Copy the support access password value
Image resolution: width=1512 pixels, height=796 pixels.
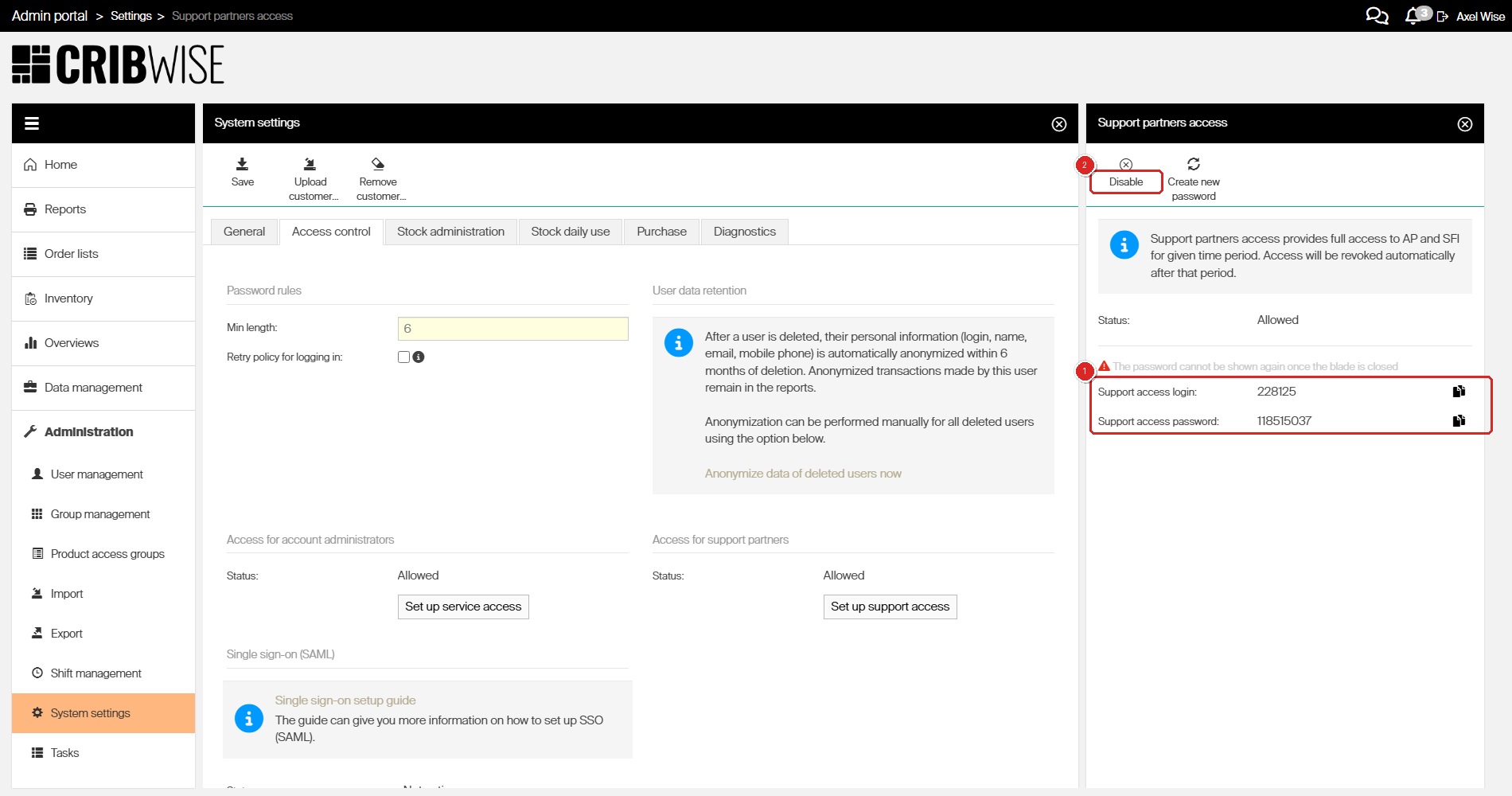click(x=1459, y=421)
